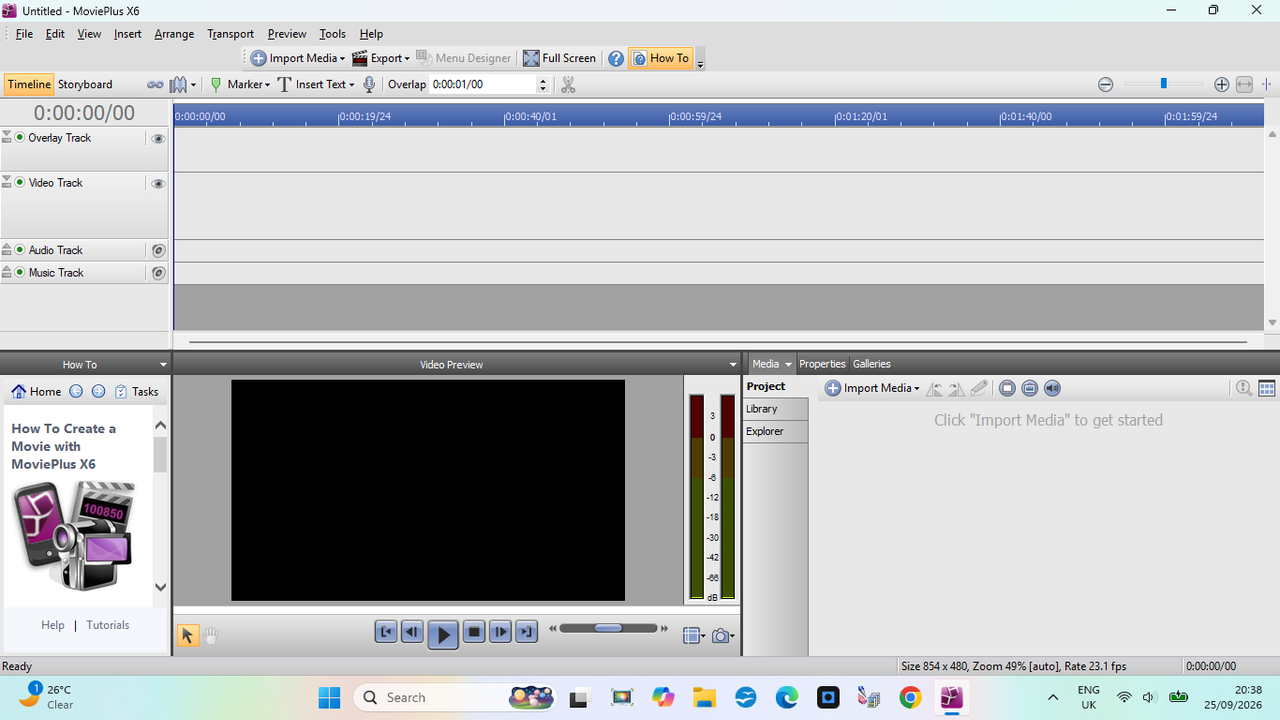Click the timeline zoom slider handle
Screen dimensions: 1280x720
click(1163, 84)
